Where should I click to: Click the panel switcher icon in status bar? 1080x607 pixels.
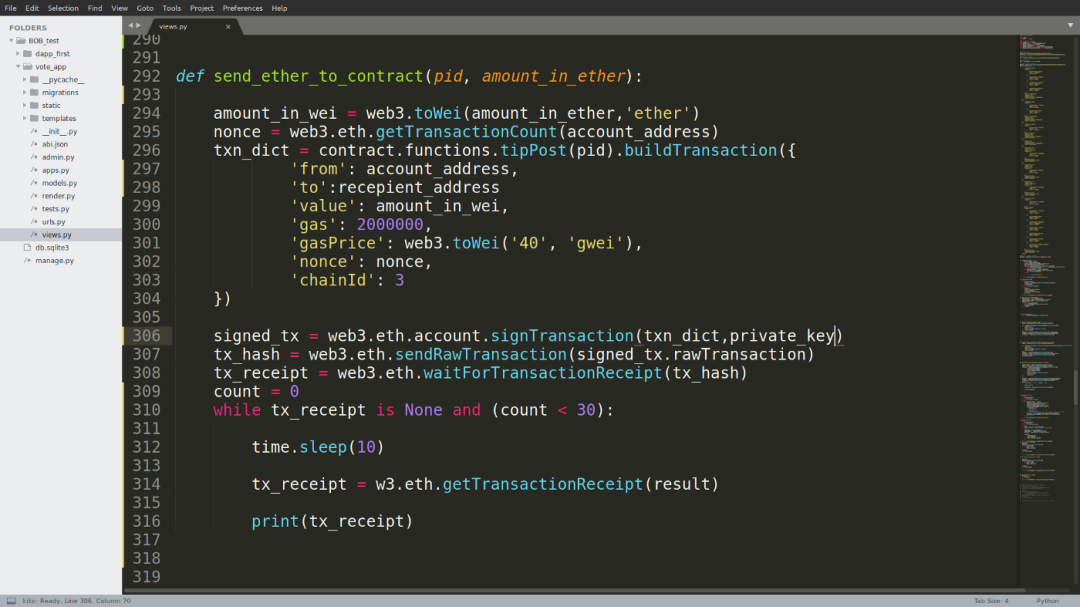pyautogui.click(x=11, y=601)
